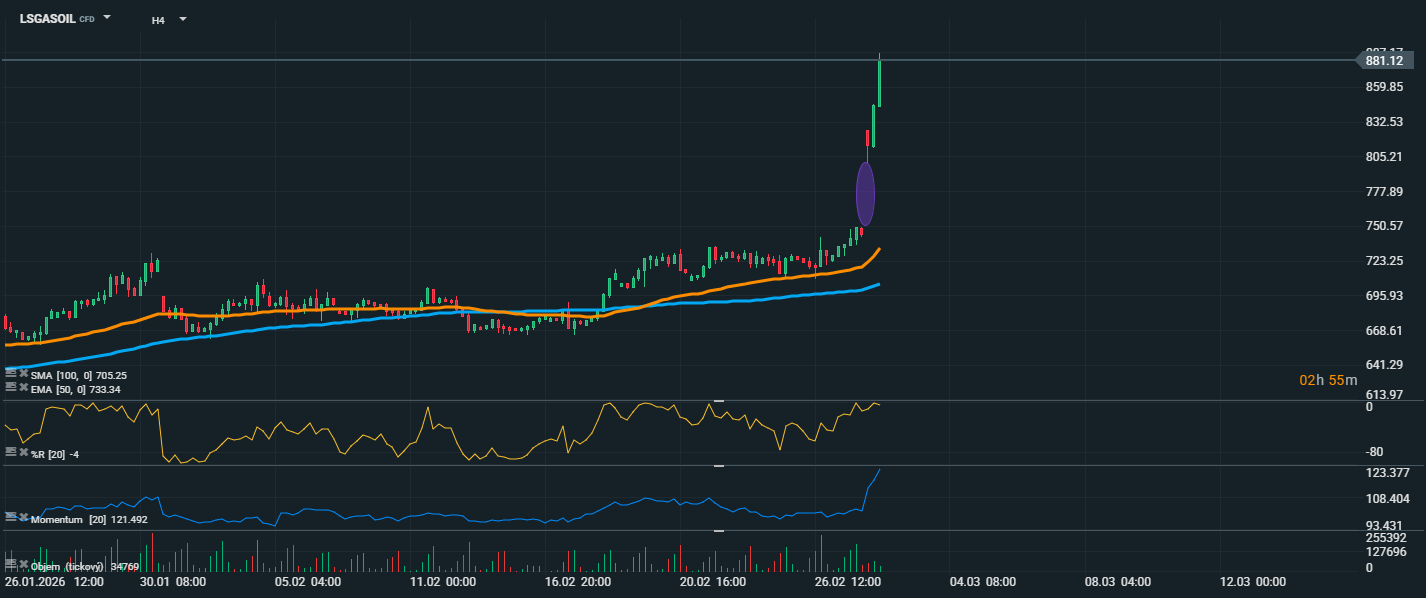Click the %R pane top resize handle
This screenshot has height=598, width=1426.
(x=717, y=401)
